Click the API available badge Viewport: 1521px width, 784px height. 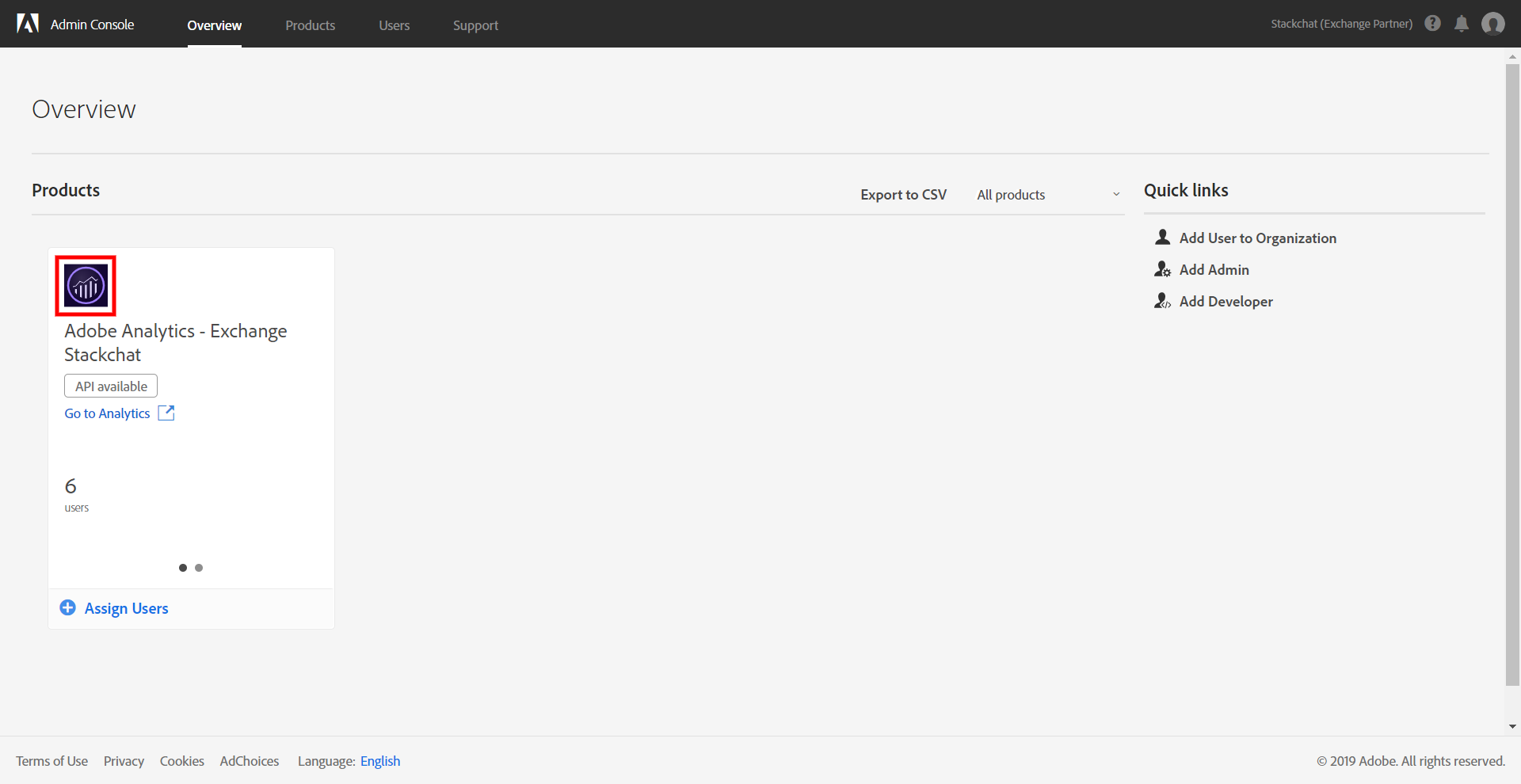[111, 386]
